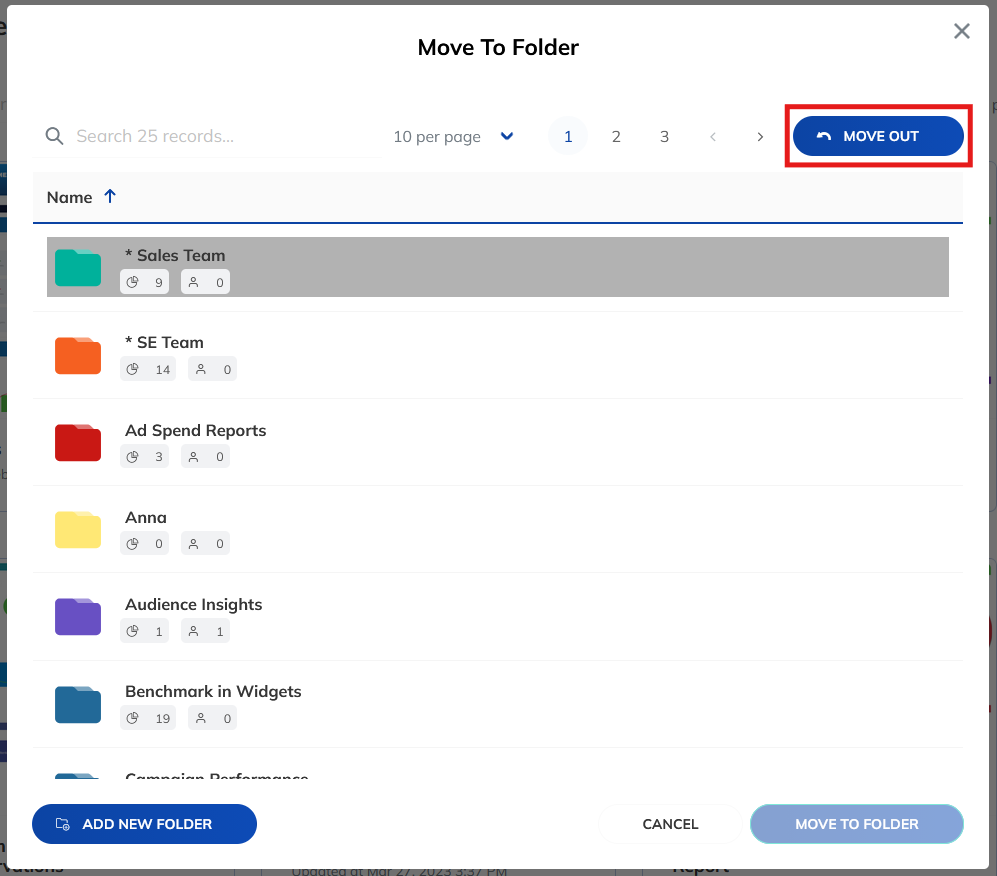Select page 1 in pagination

568,136
